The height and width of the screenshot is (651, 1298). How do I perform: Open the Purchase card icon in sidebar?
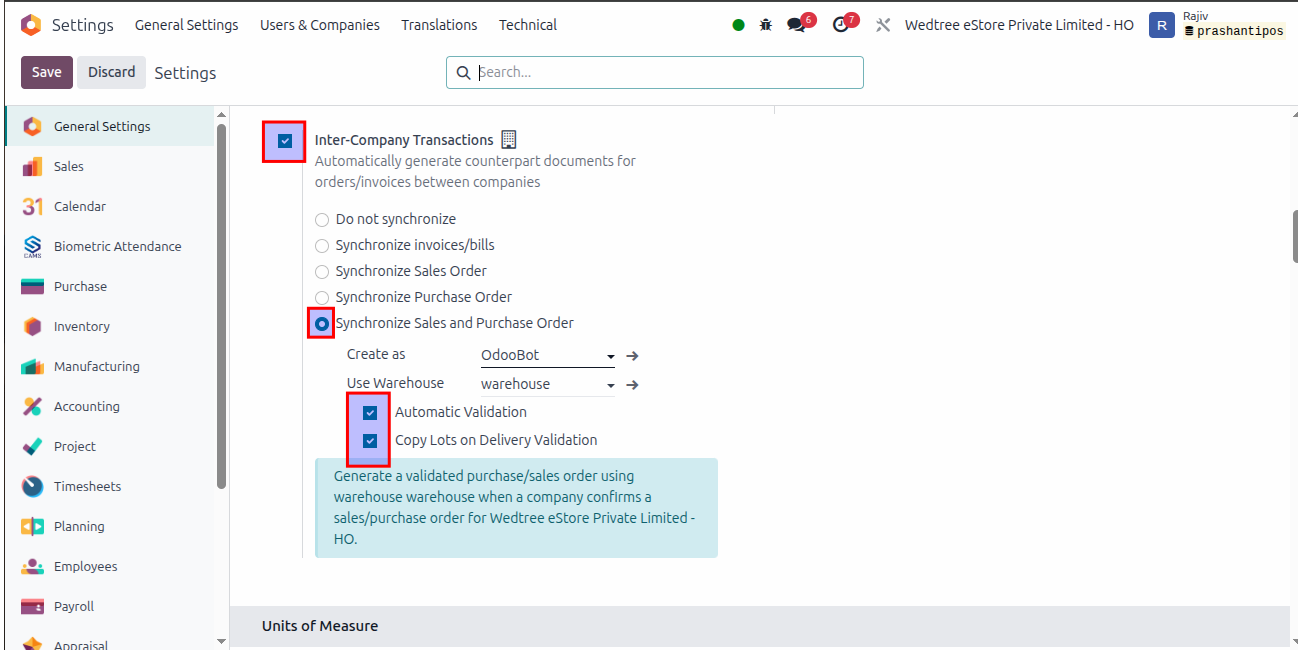click(32, 286)
